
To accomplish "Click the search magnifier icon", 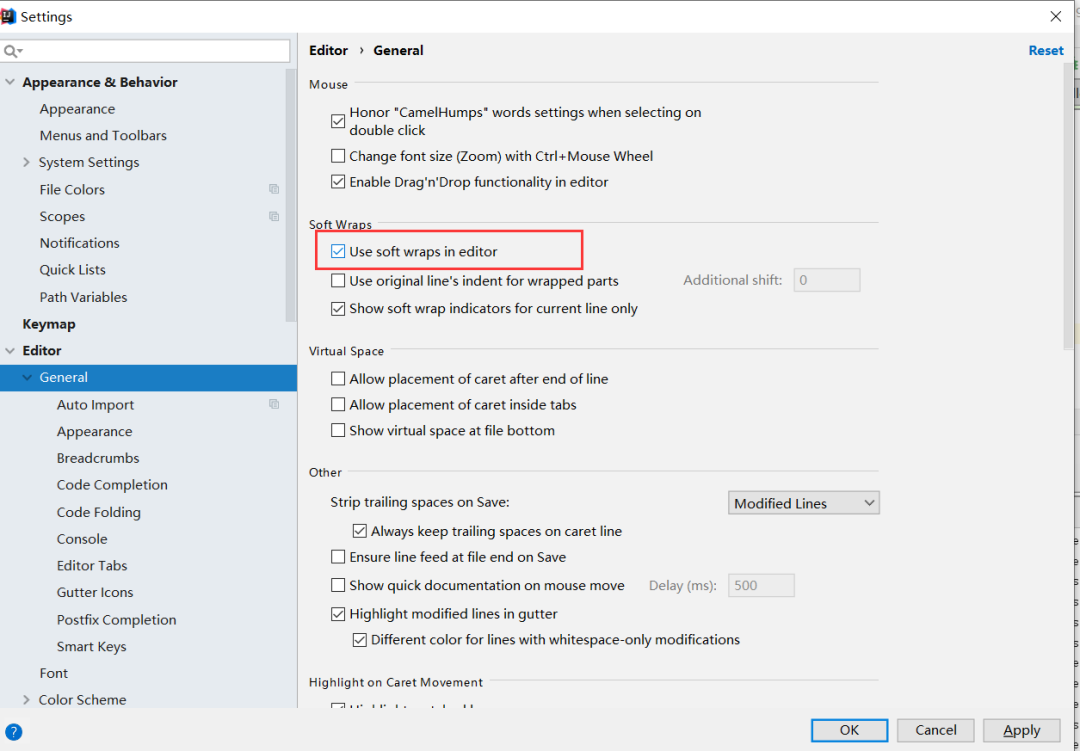I will [x=11, y=51].
